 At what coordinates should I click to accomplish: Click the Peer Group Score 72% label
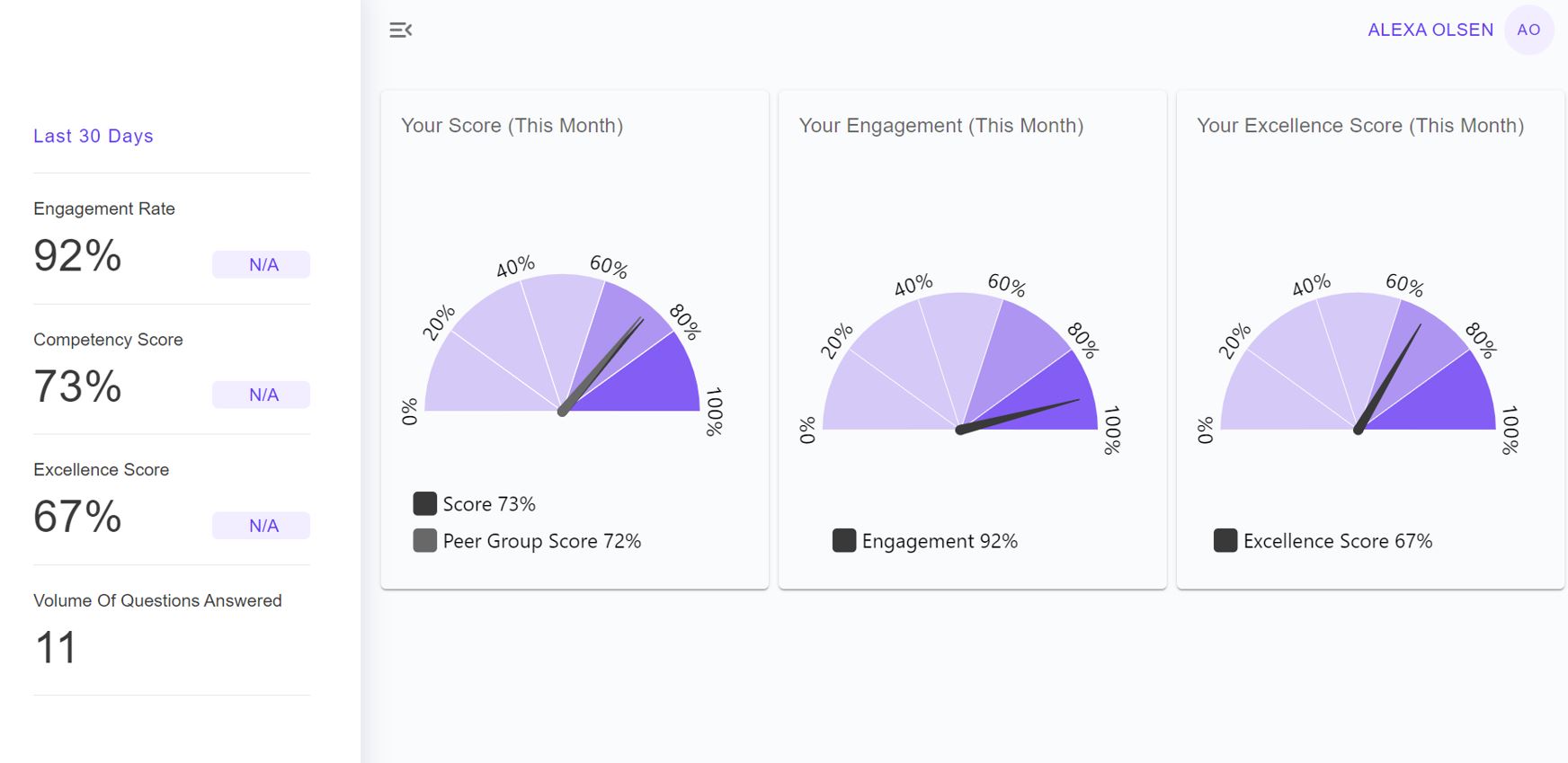(x=541, y=541)
